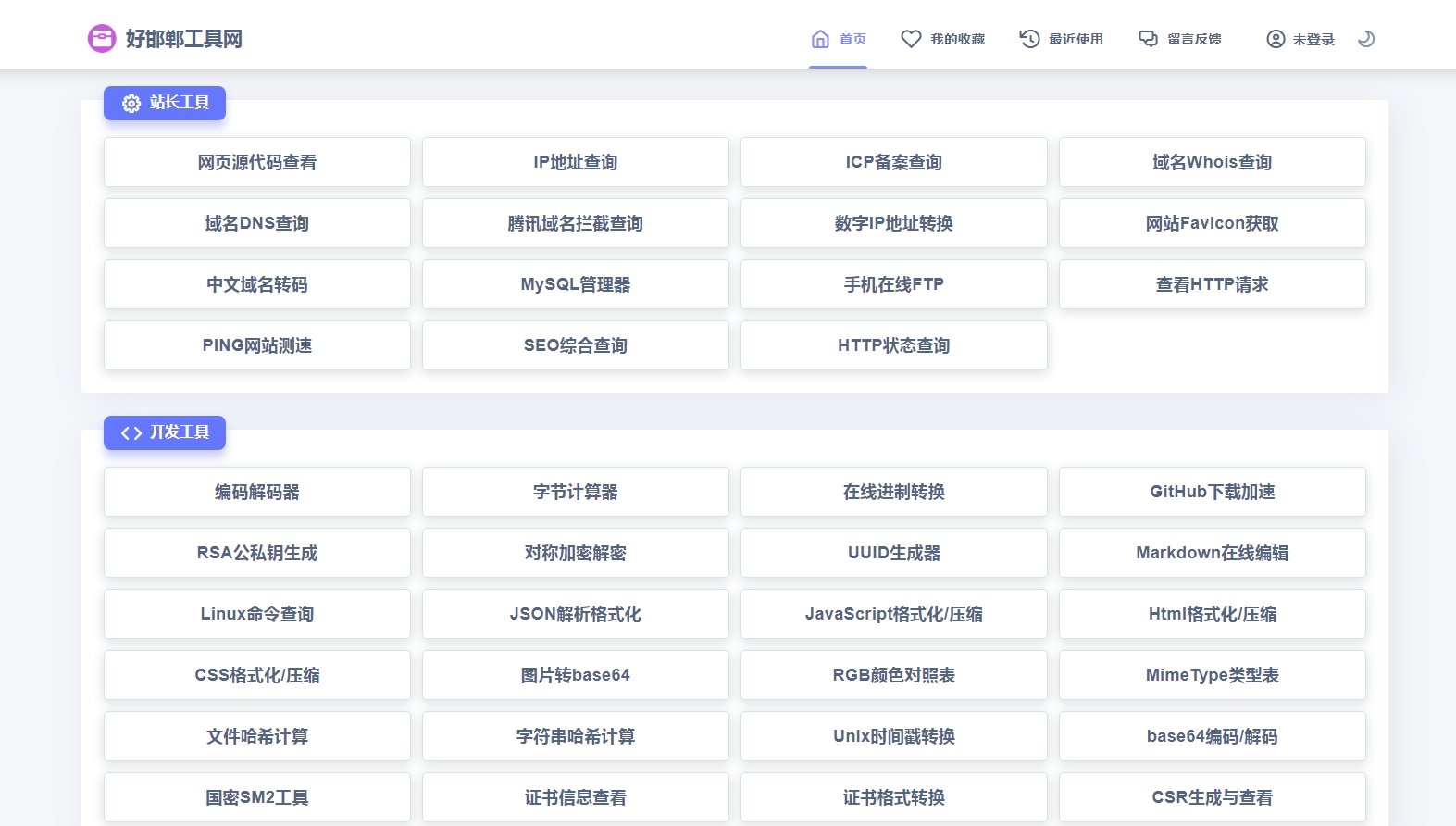
Task: Click the home icon in the navigation
Action: pyautogui.click(x=820, y=39)
